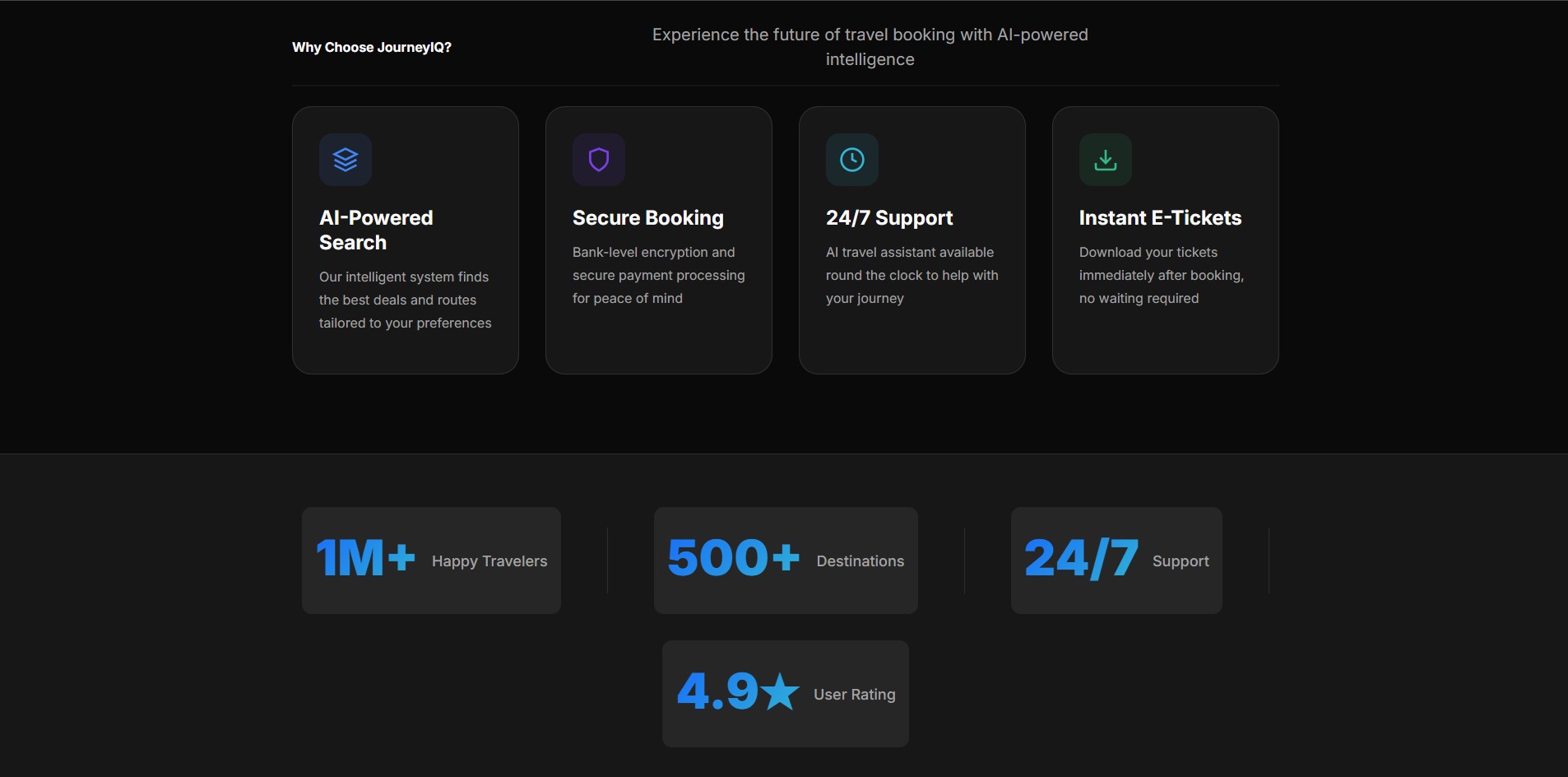The image size is (1568, 777).
Task: Click the 'Support' label beside the 24/7 statistic
Action: click(1181, 561)
